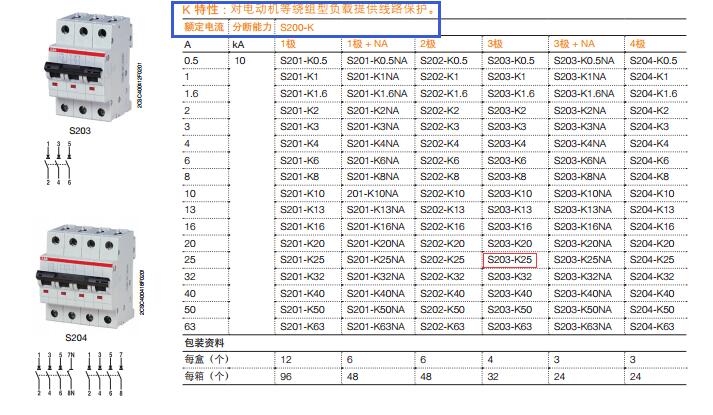Click the S204 four-pole breaker product photo
This screenshot has height=415, width=713.
tap(85, 277)
